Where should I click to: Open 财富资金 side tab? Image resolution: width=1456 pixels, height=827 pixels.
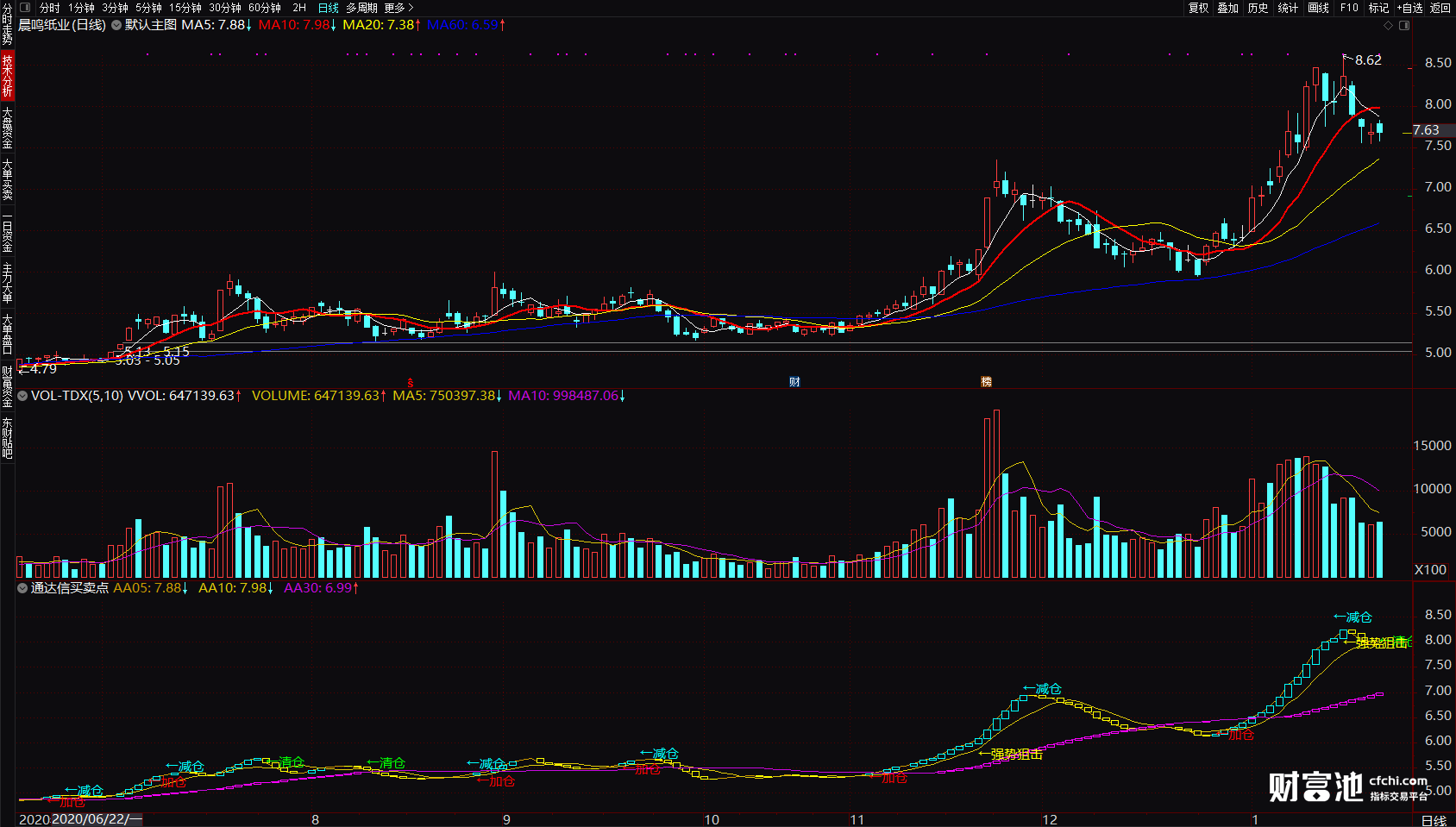coord(7,386)
